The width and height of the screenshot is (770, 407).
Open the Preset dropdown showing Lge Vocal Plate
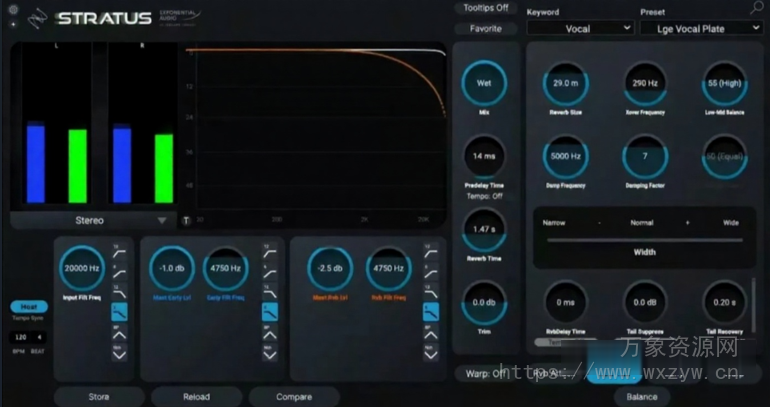[x=701, y=28]
